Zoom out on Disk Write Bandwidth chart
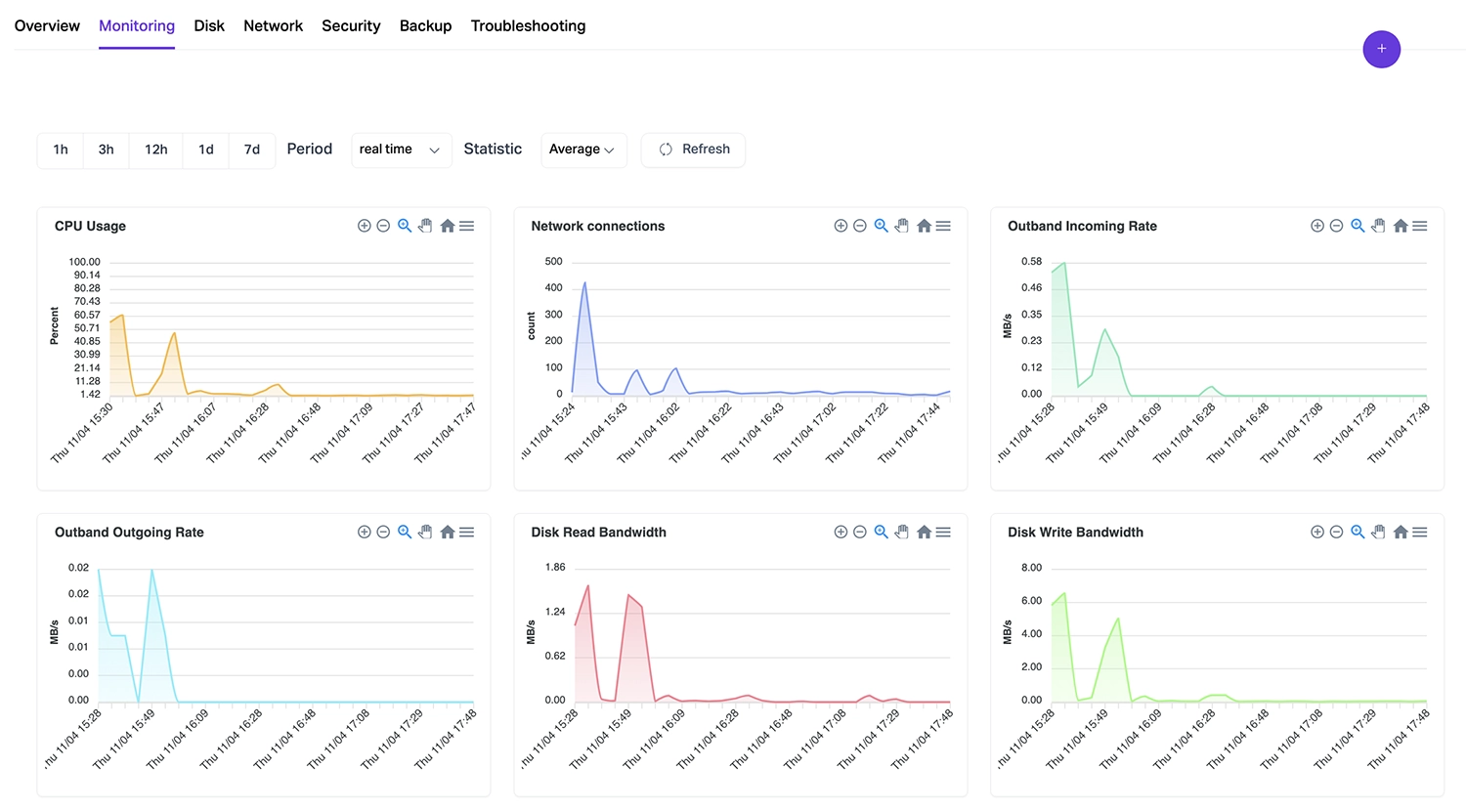 pos(1337,533)
